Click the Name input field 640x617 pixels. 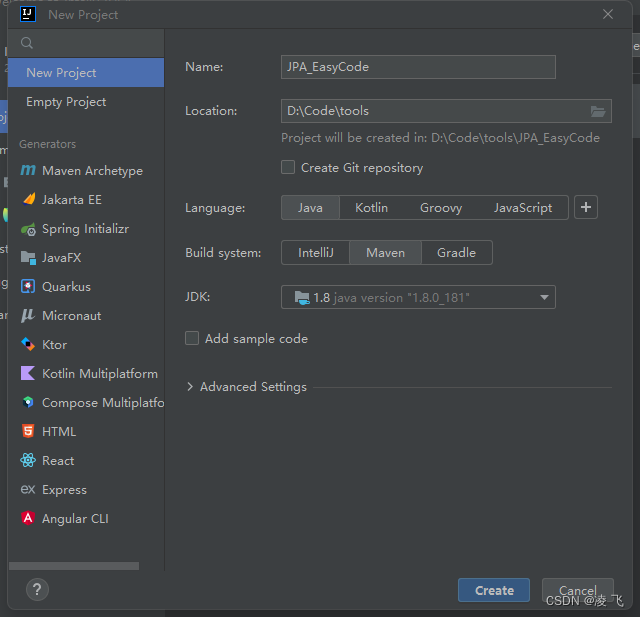(x=418, y=67)
